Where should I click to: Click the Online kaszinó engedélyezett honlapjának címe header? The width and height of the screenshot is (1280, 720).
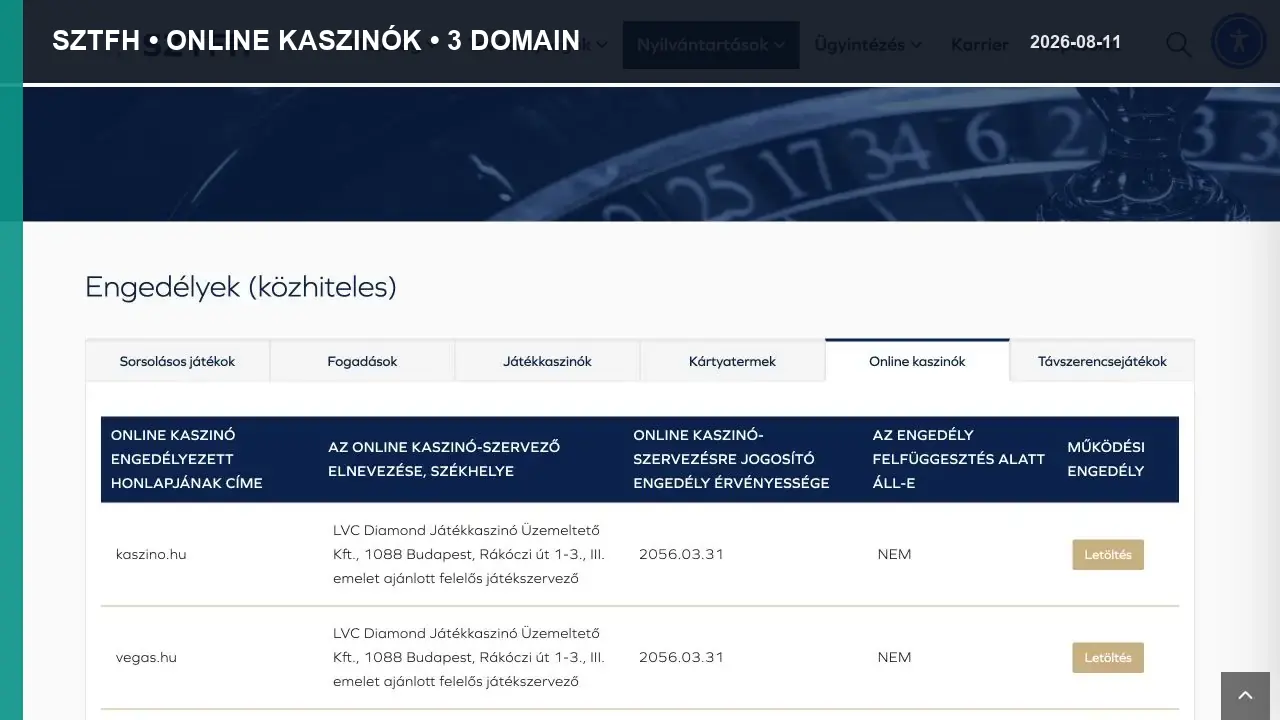click(x=187, y=459)
